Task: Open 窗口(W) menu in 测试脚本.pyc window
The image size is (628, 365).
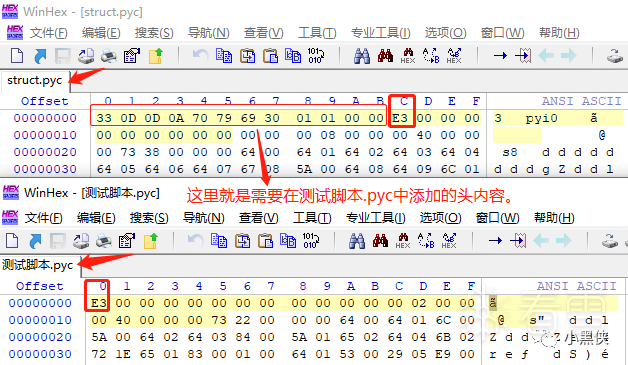Action: click(497, 218)
